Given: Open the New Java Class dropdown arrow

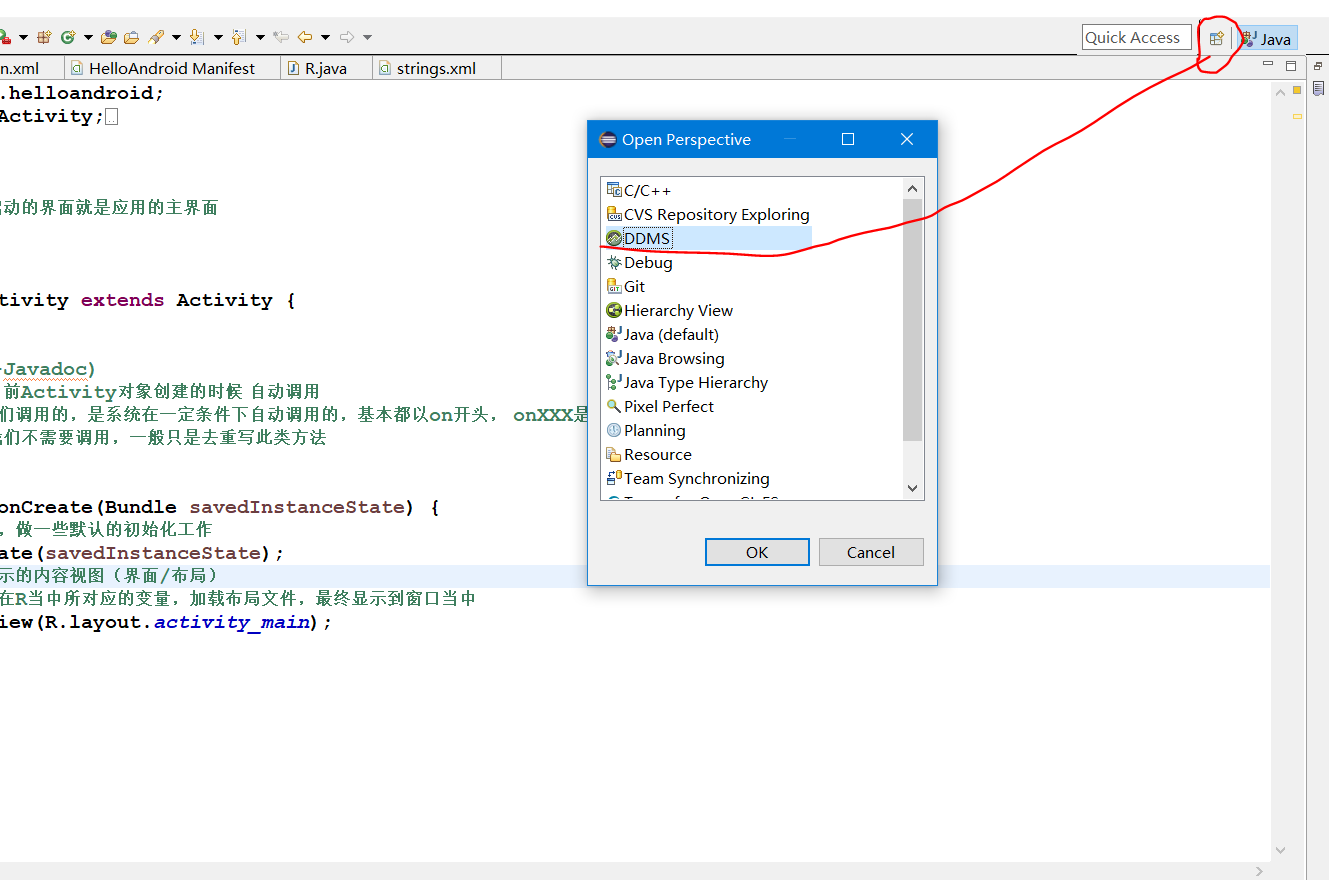Looking at the screenshot, I should coord(88,37).
